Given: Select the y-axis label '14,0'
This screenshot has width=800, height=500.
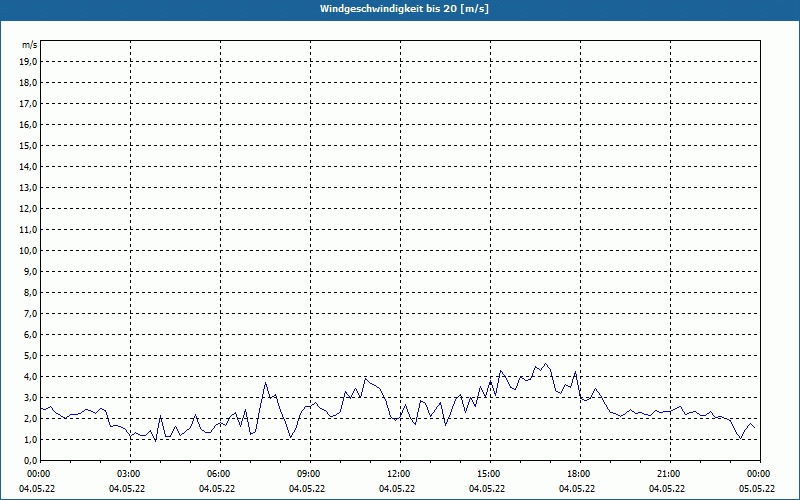Looking at the screenshot, I should pos(28,167).
